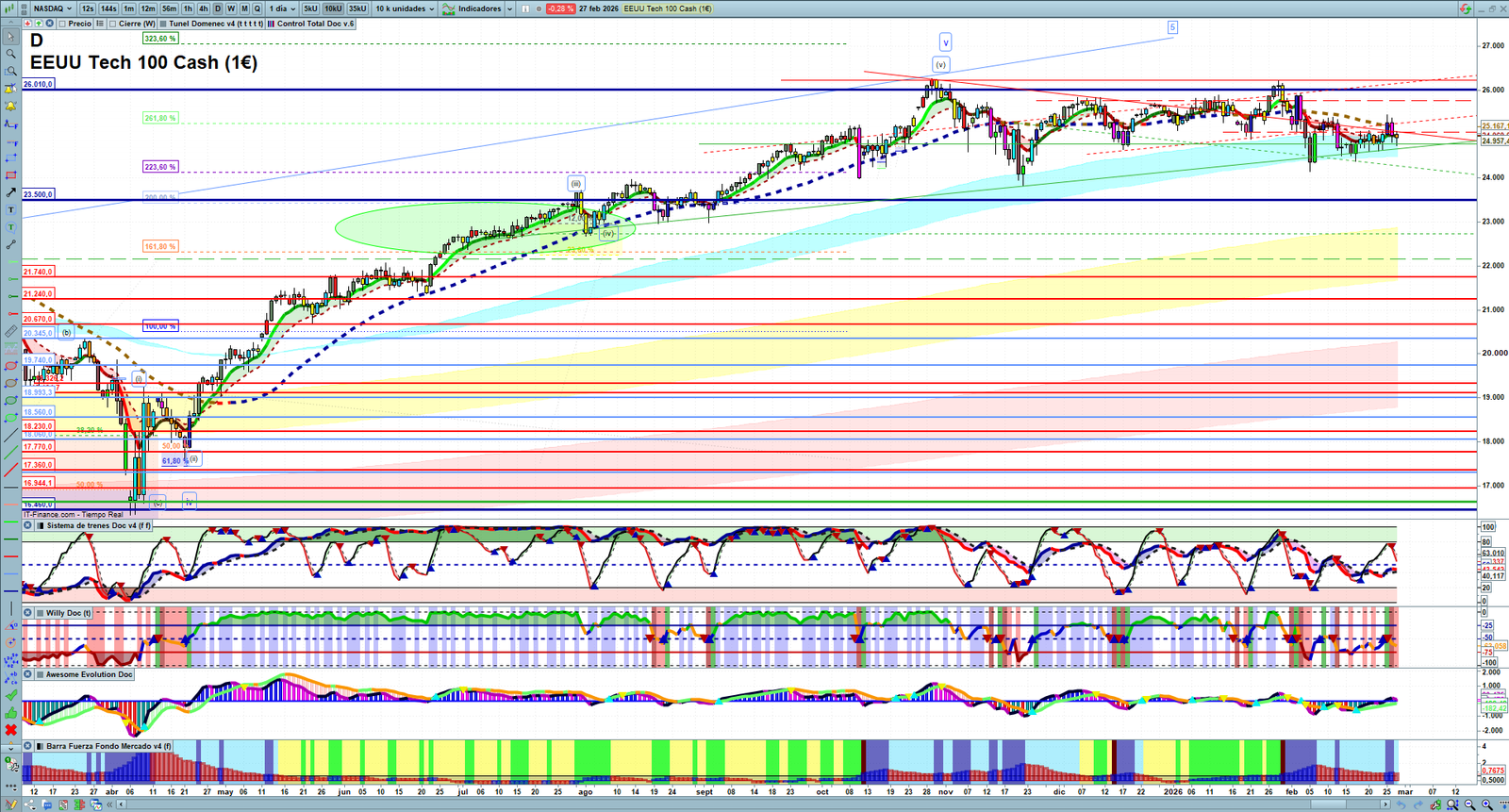Screen dimensions: 1509x812
Task: Expand the arrow next to Indicadores
Action: (x=510, y=8)
